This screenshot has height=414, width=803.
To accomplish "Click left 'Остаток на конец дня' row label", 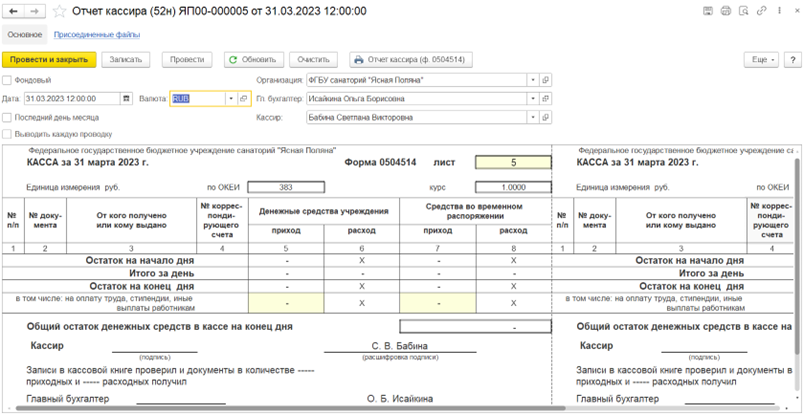I will click(142, 286).
